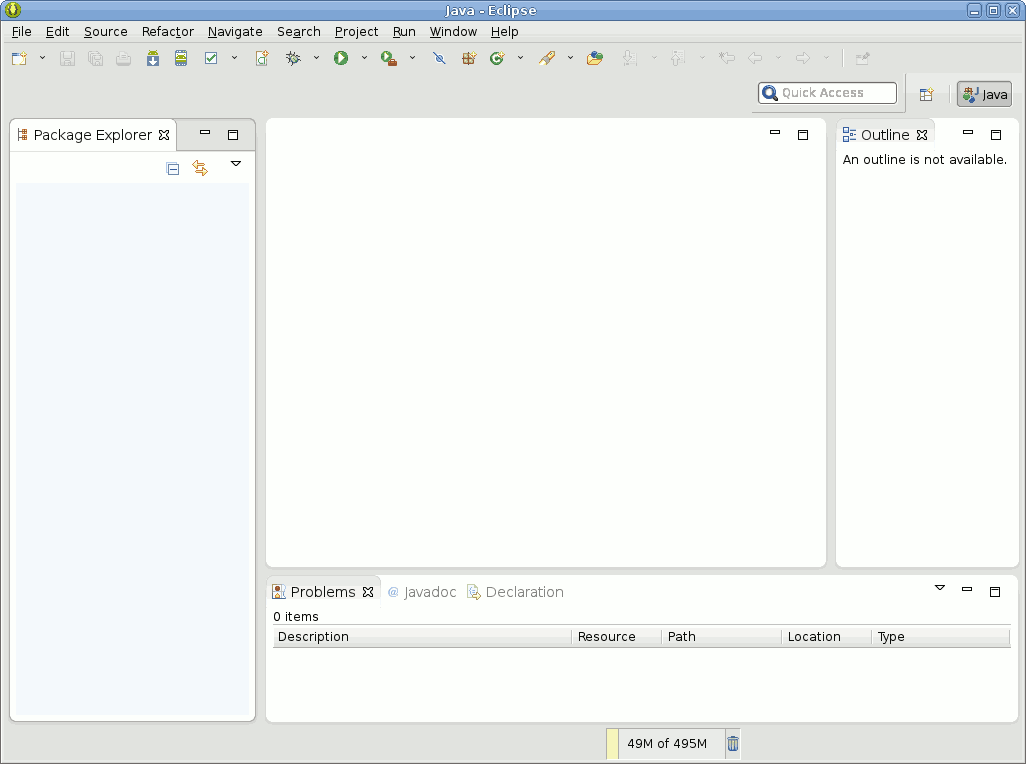This screenshot has height=764, width=1026.
Task: Click the New Java Package icon
Action: [469, 58]
